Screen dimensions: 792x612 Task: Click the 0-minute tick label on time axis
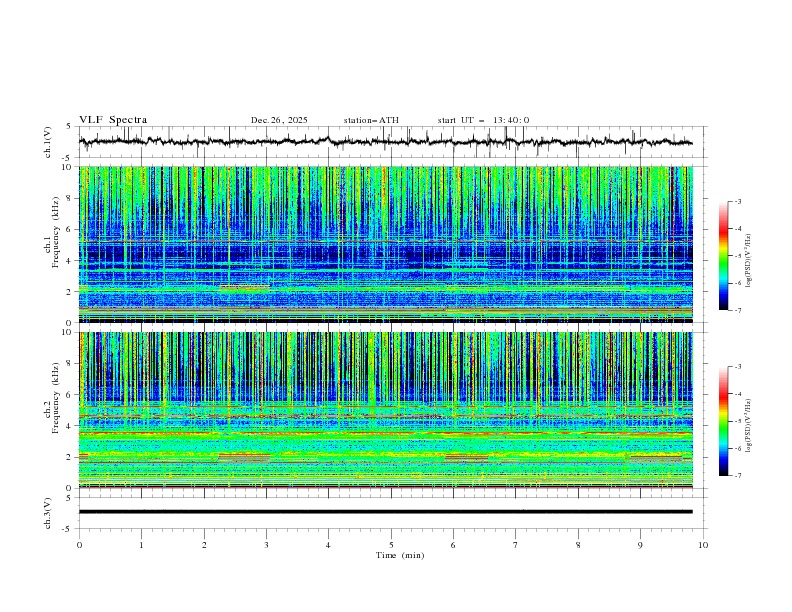[x=79, y=545]
